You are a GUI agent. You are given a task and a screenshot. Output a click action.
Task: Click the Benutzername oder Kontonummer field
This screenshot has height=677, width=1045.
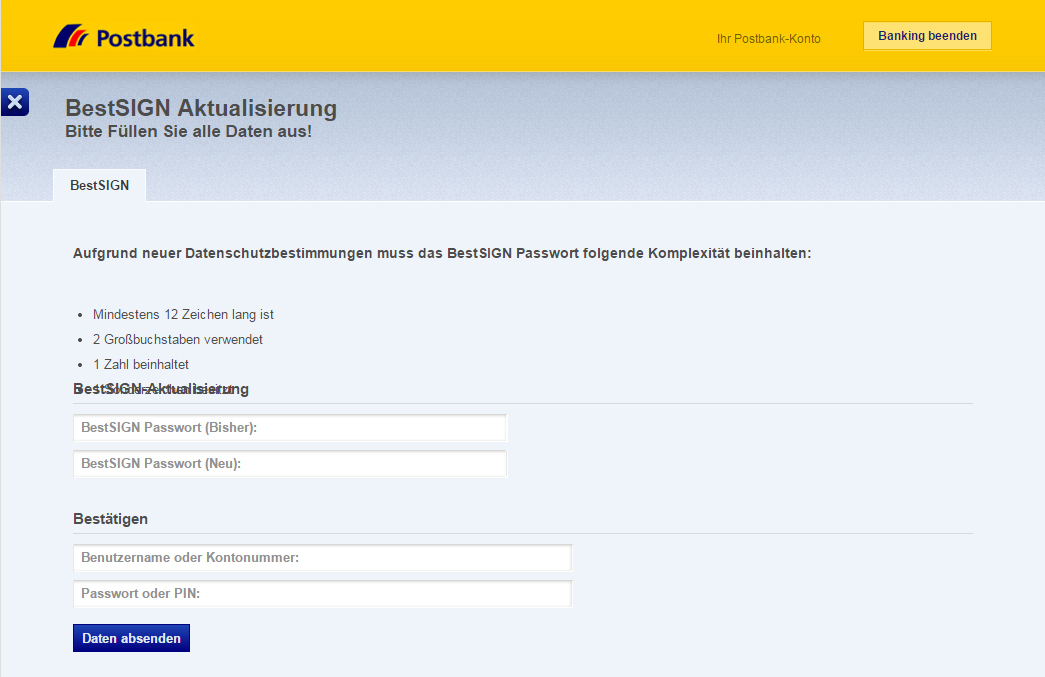[x=323, y=558]
